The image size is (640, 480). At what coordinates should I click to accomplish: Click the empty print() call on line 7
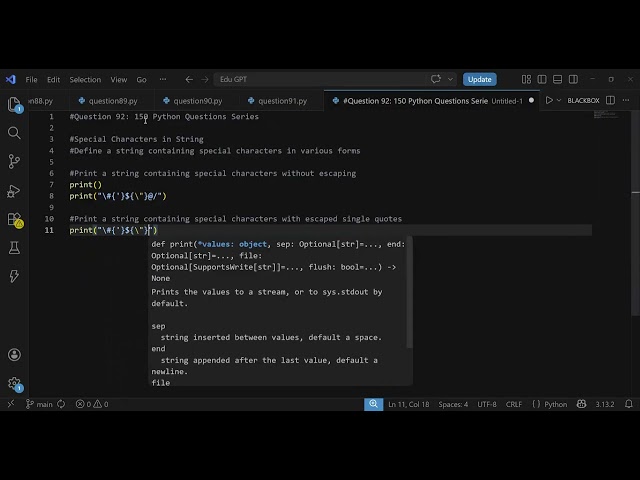pos(86,184)
